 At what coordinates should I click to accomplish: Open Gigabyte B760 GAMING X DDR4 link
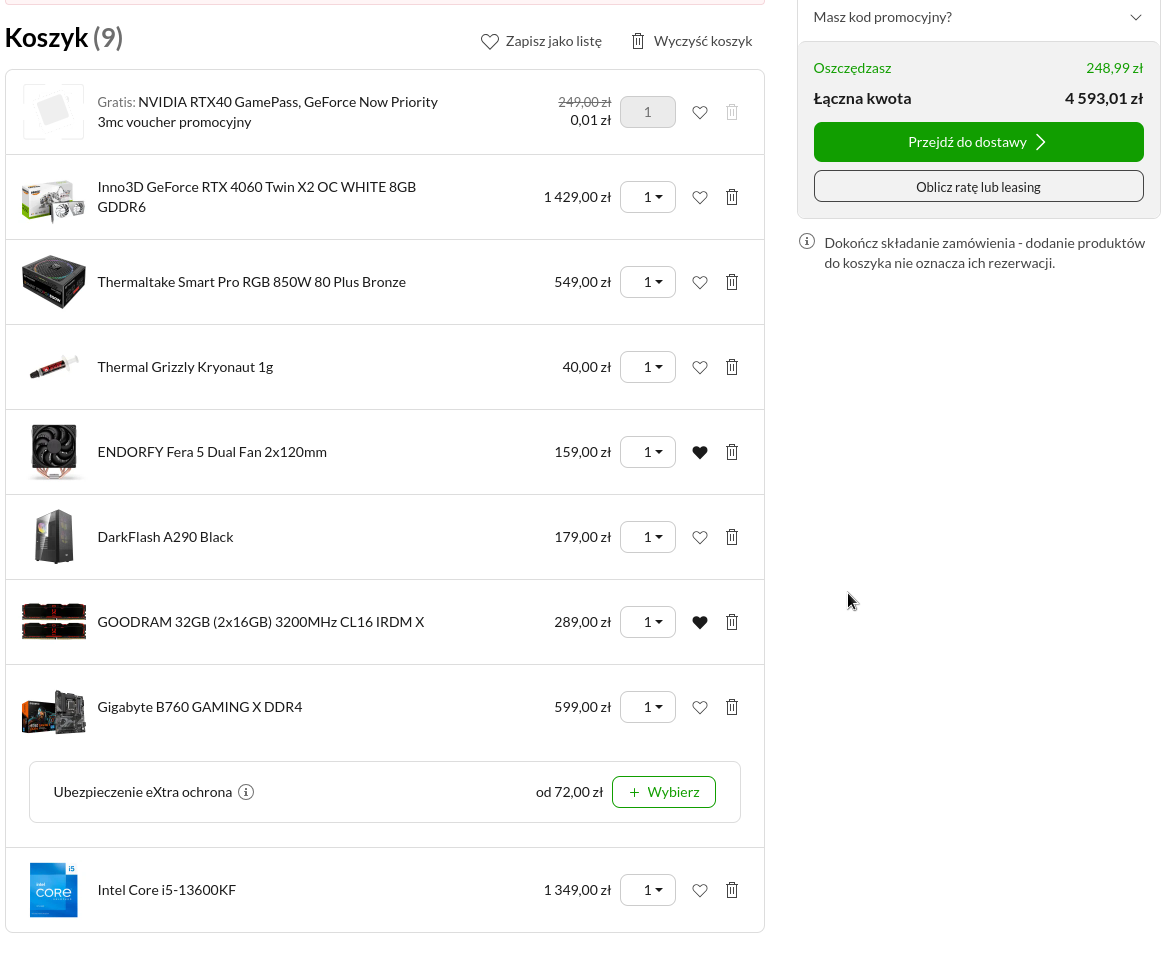point(200,707)
